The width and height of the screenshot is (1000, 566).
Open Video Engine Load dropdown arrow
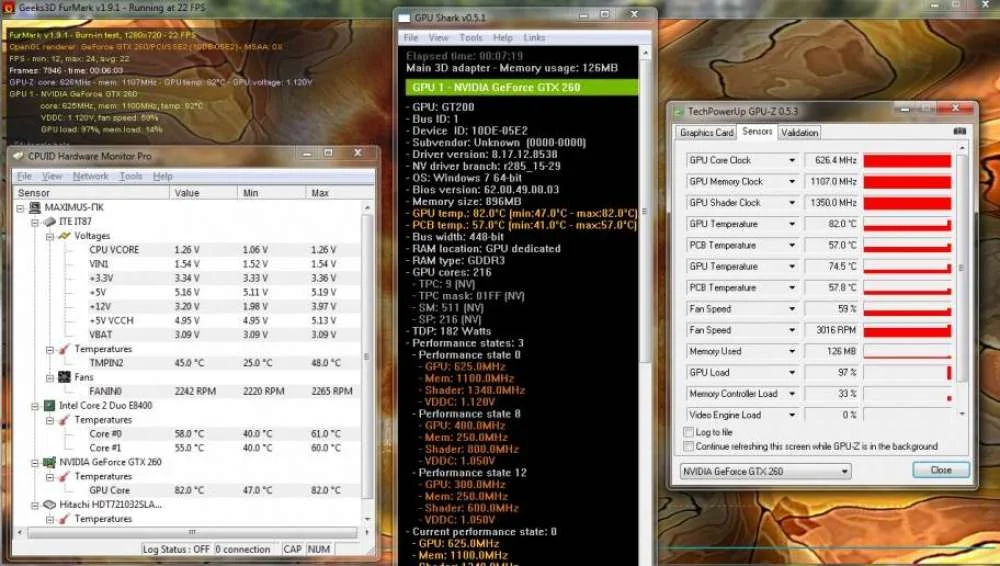click(x=792, y=415)
